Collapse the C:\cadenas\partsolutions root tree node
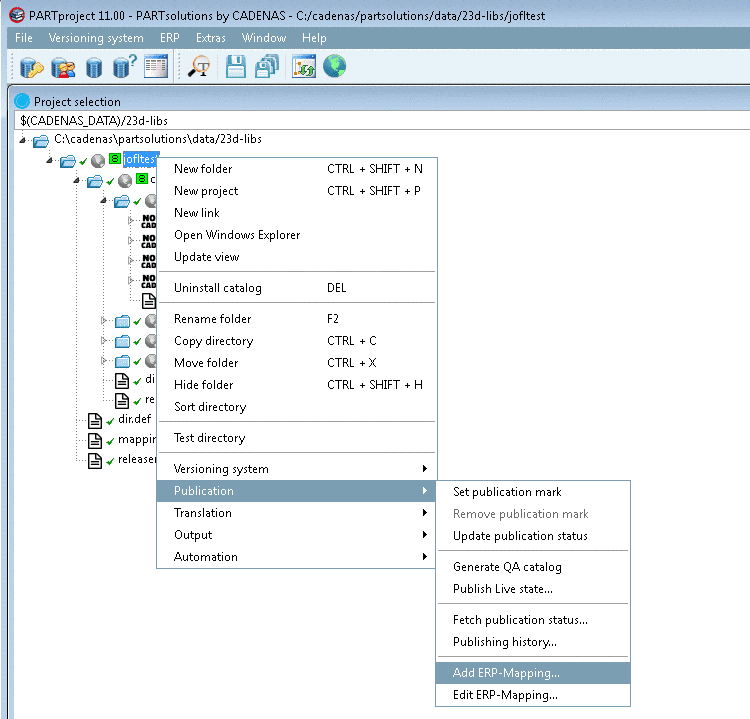 click(24, 140)
